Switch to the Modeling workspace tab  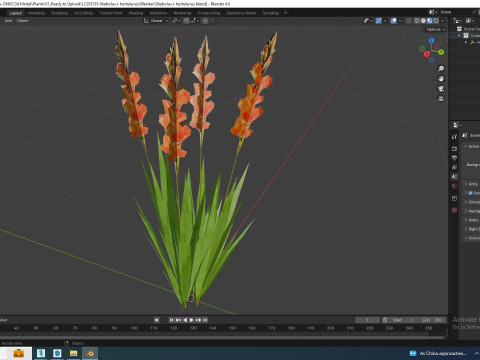click(x=36, y=13)
